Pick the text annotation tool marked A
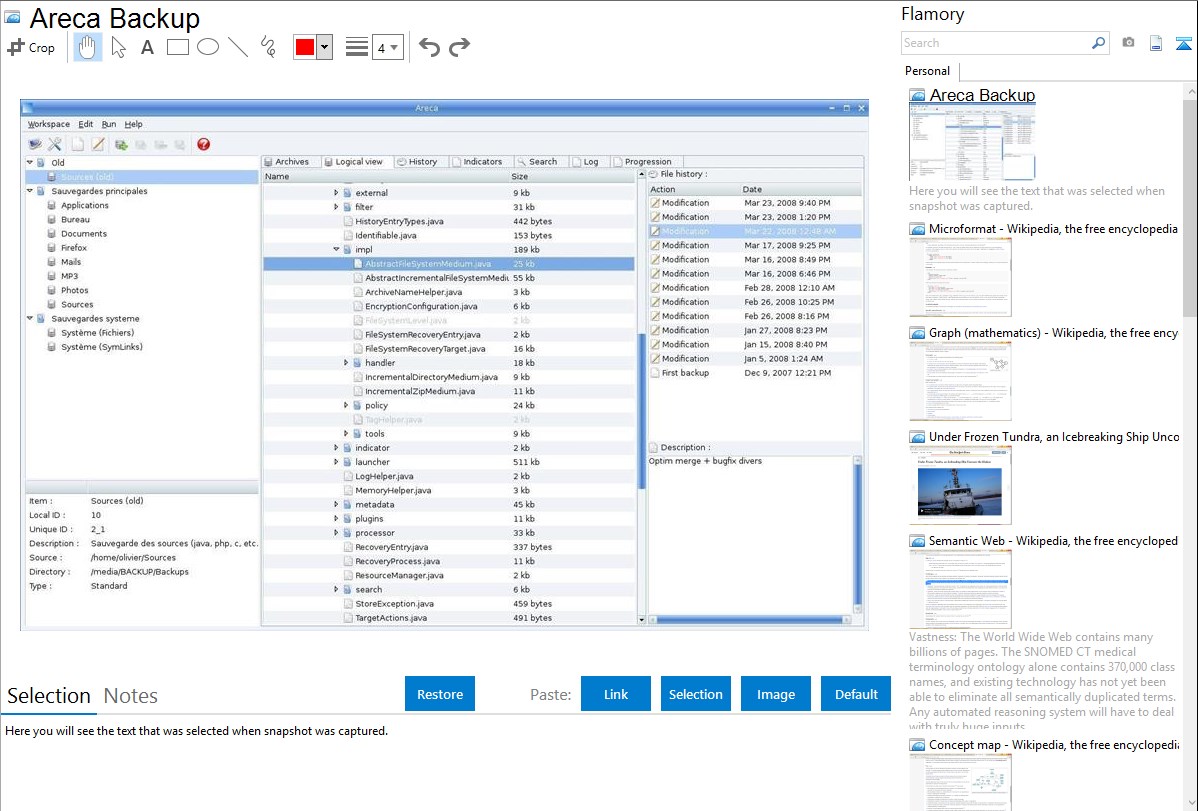The width and height of the screenshot is (1198, 811). click(x=147, y=47)
